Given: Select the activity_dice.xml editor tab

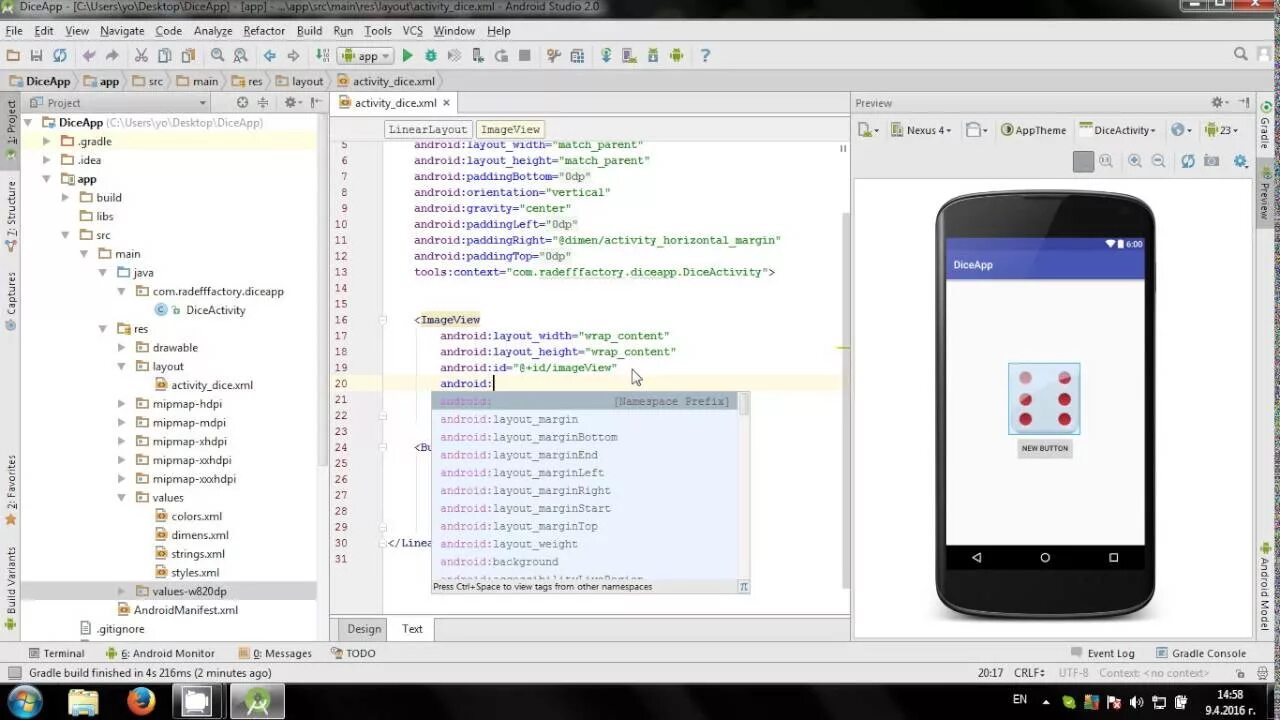Looking at the screenshot, I should point(395,103).
